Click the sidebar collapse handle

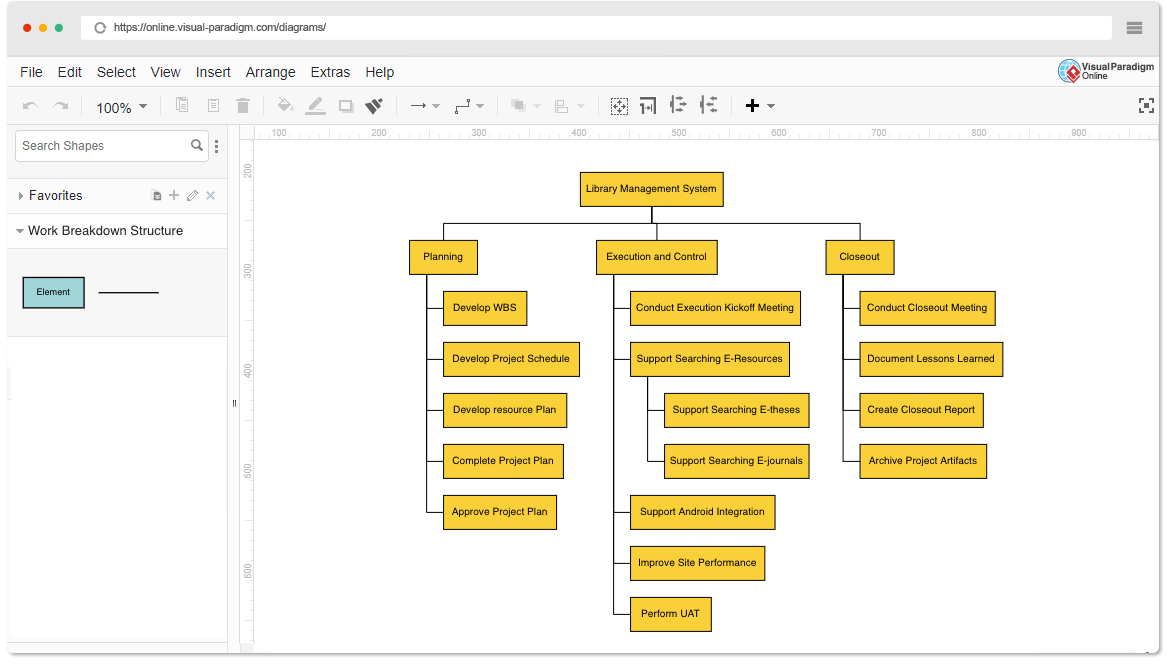pos(234,403)
